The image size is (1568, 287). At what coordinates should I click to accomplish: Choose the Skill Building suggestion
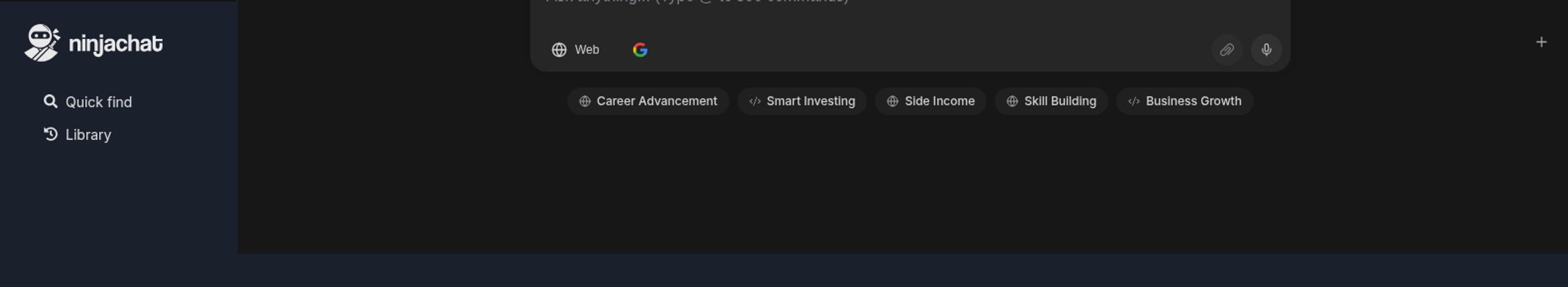pos(1051,101)
